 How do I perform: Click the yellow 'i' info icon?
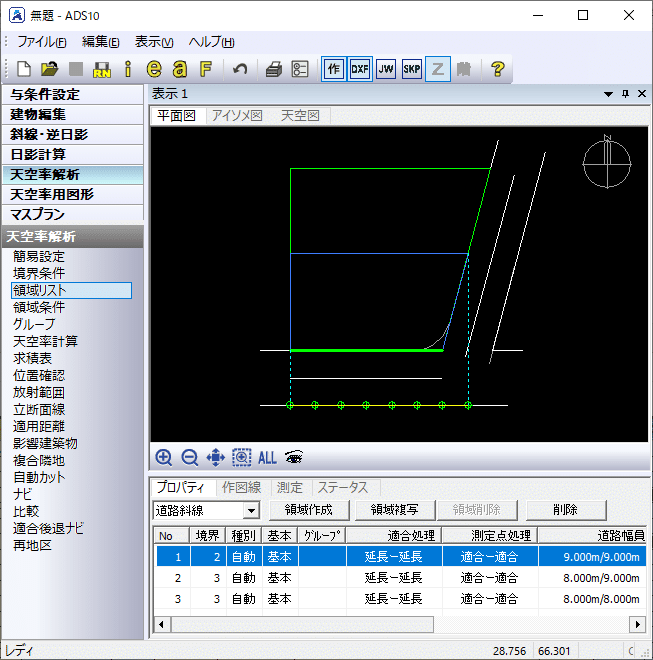point(128,69)
